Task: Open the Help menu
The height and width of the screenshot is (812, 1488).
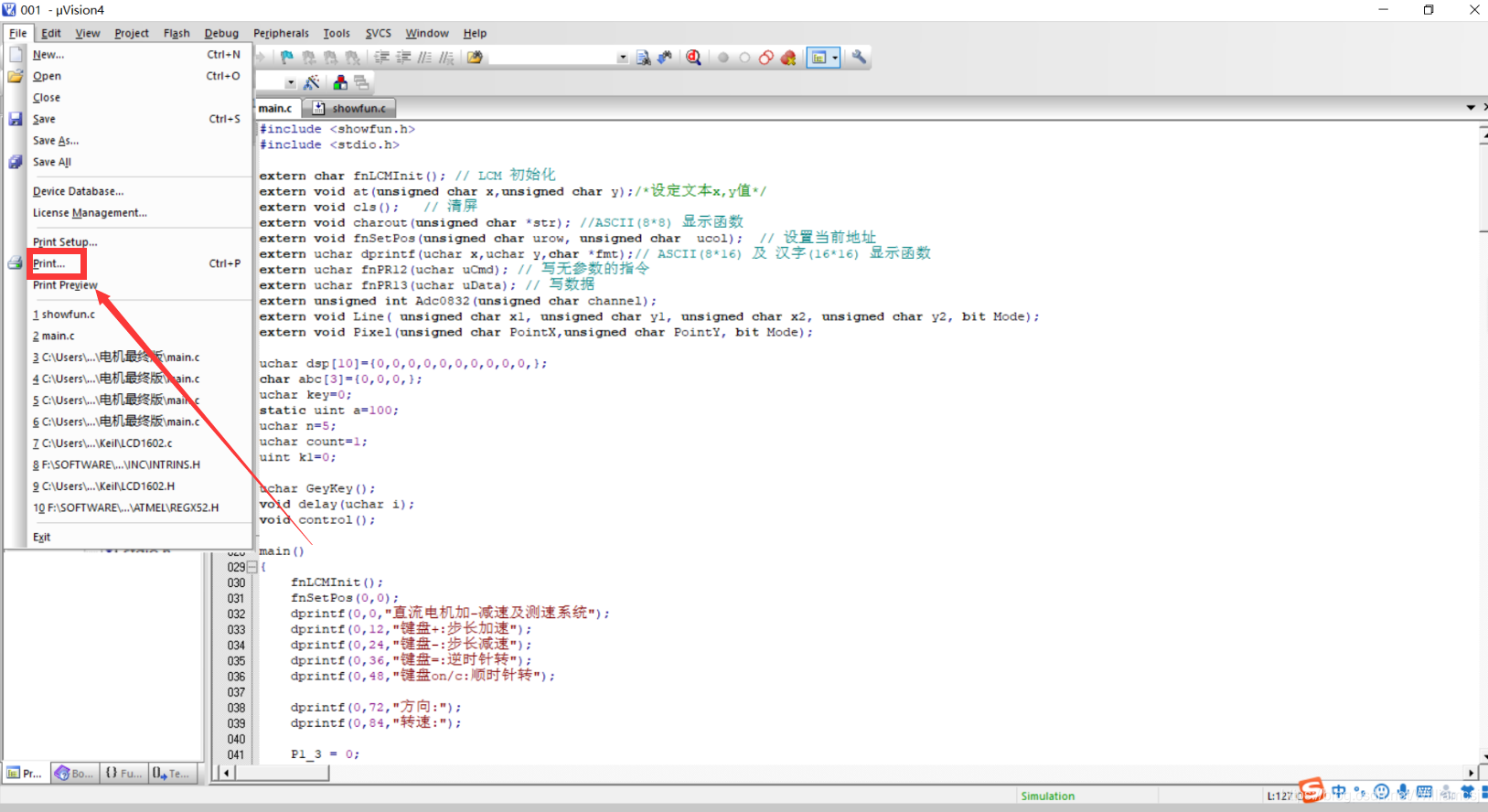Action: (x=475, y=33)
